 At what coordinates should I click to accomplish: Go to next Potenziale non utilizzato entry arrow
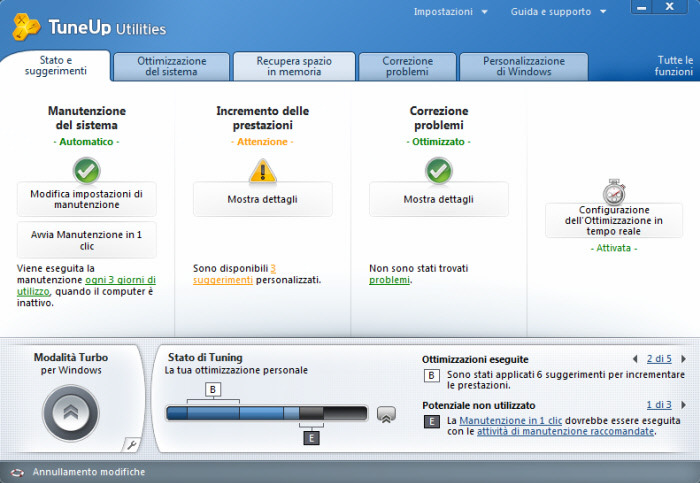click(683, 405)
